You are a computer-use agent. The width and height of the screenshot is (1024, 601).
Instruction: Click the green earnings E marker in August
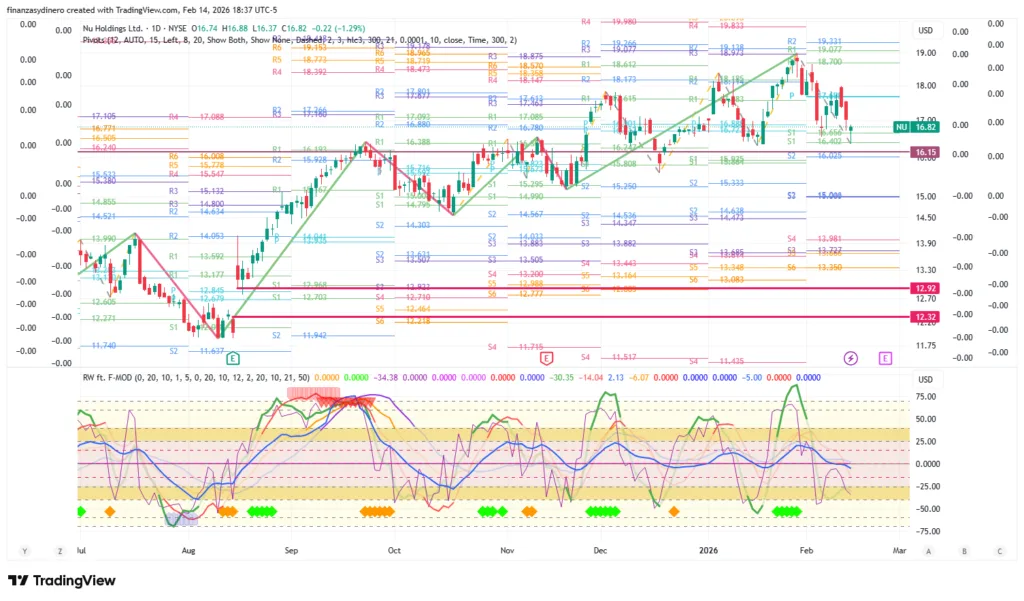pos(232,358)
